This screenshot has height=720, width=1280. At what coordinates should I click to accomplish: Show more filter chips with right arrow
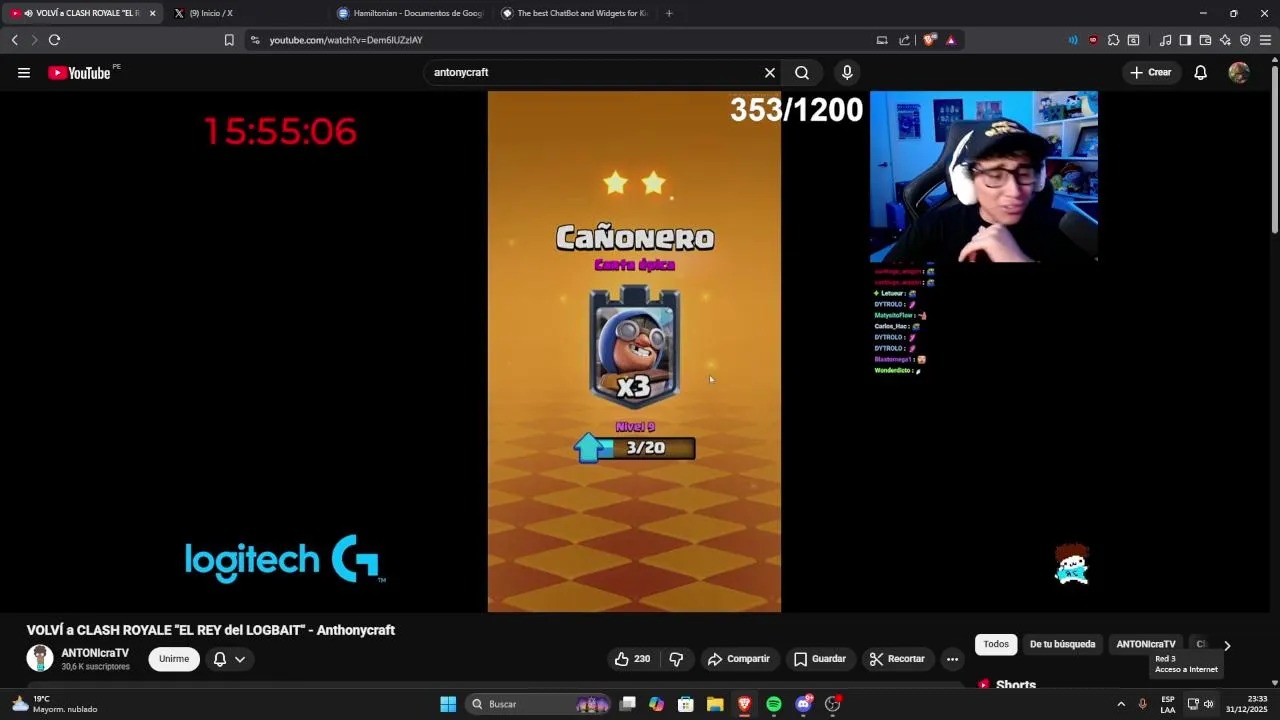tap(1227, 645)
